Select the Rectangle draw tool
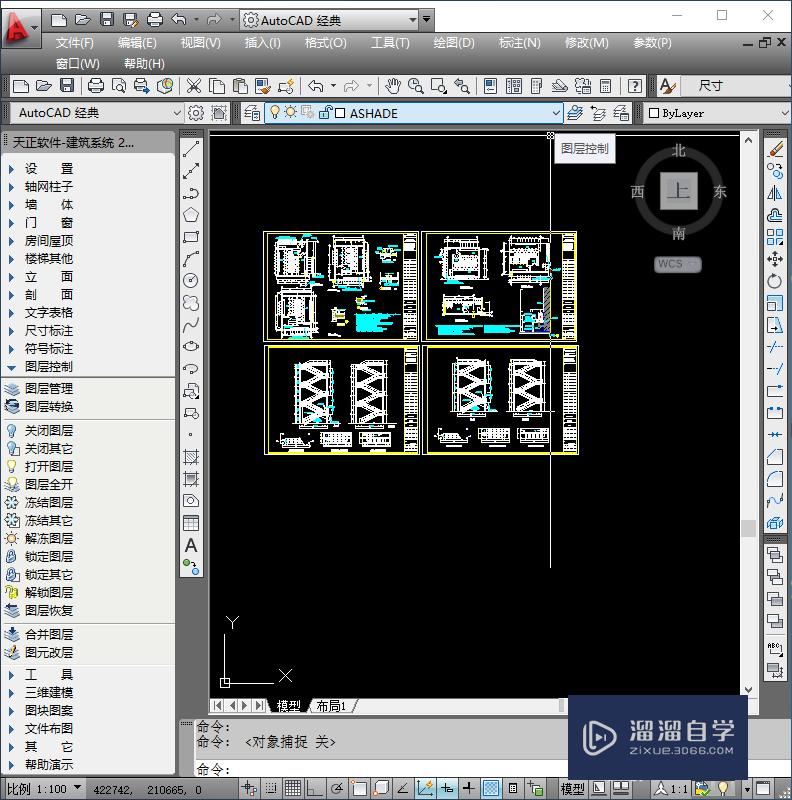Screen dimensions: 792x800 point(191,237)
